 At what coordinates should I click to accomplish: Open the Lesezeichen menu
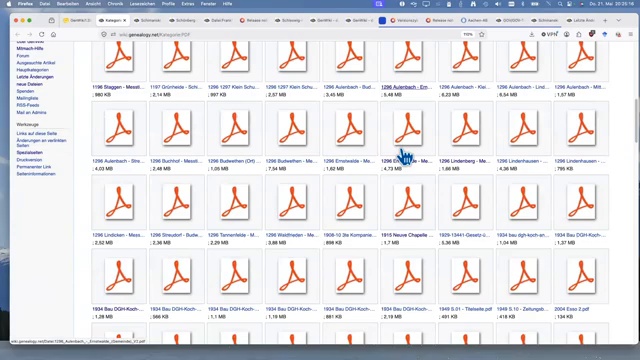[x=142, y=4]
